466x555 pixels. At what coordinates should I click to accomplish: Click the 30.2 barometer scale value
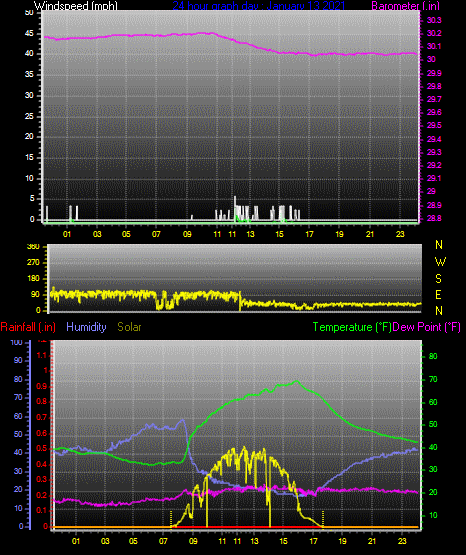tap(434, 33)
